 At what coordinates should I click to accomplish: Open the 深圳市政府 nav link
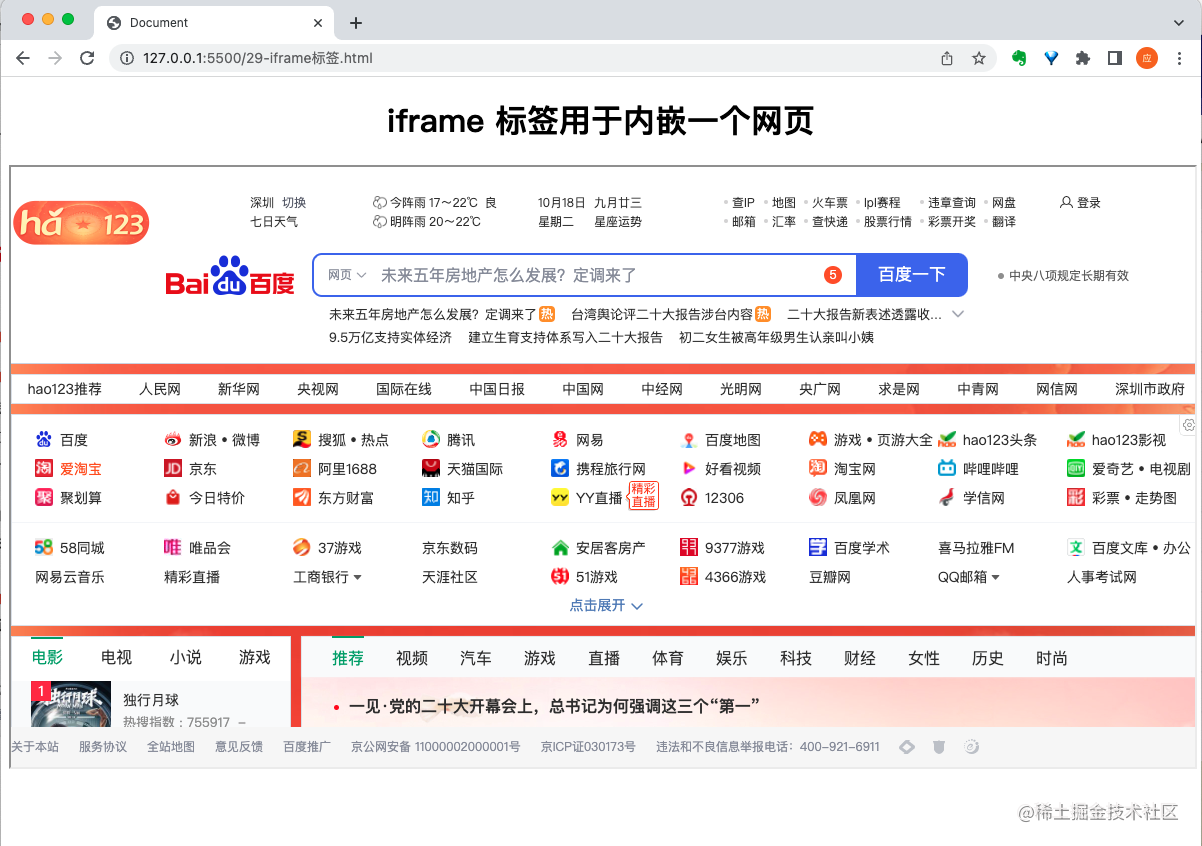(1150, 389)
